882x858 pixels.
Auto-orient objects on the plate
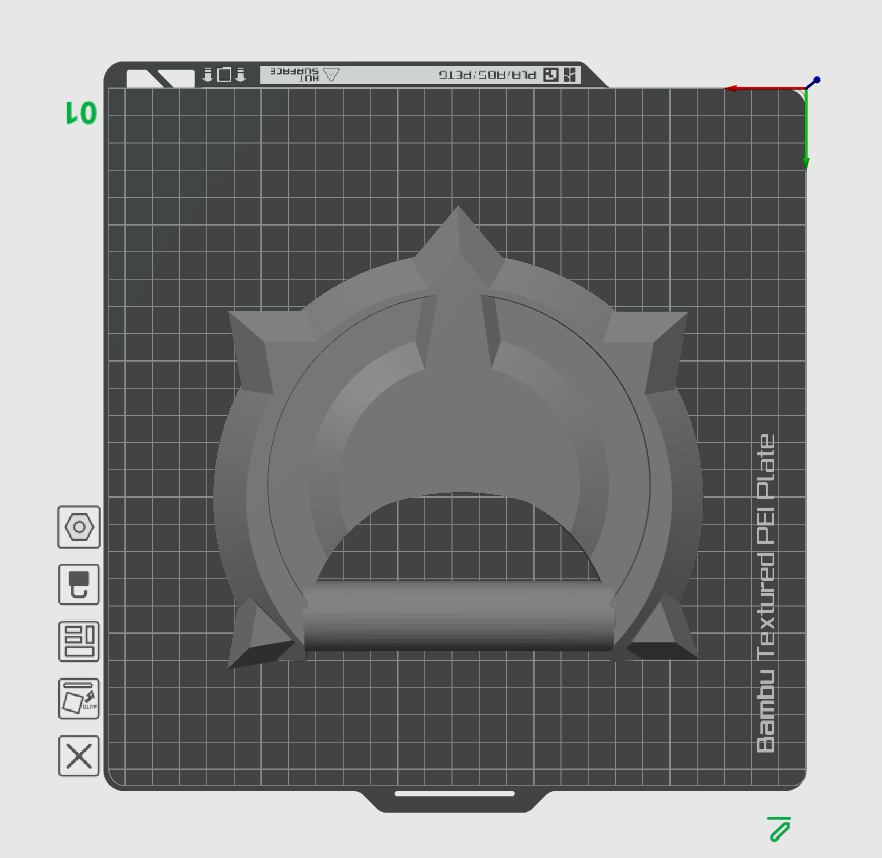click(79, 699)
